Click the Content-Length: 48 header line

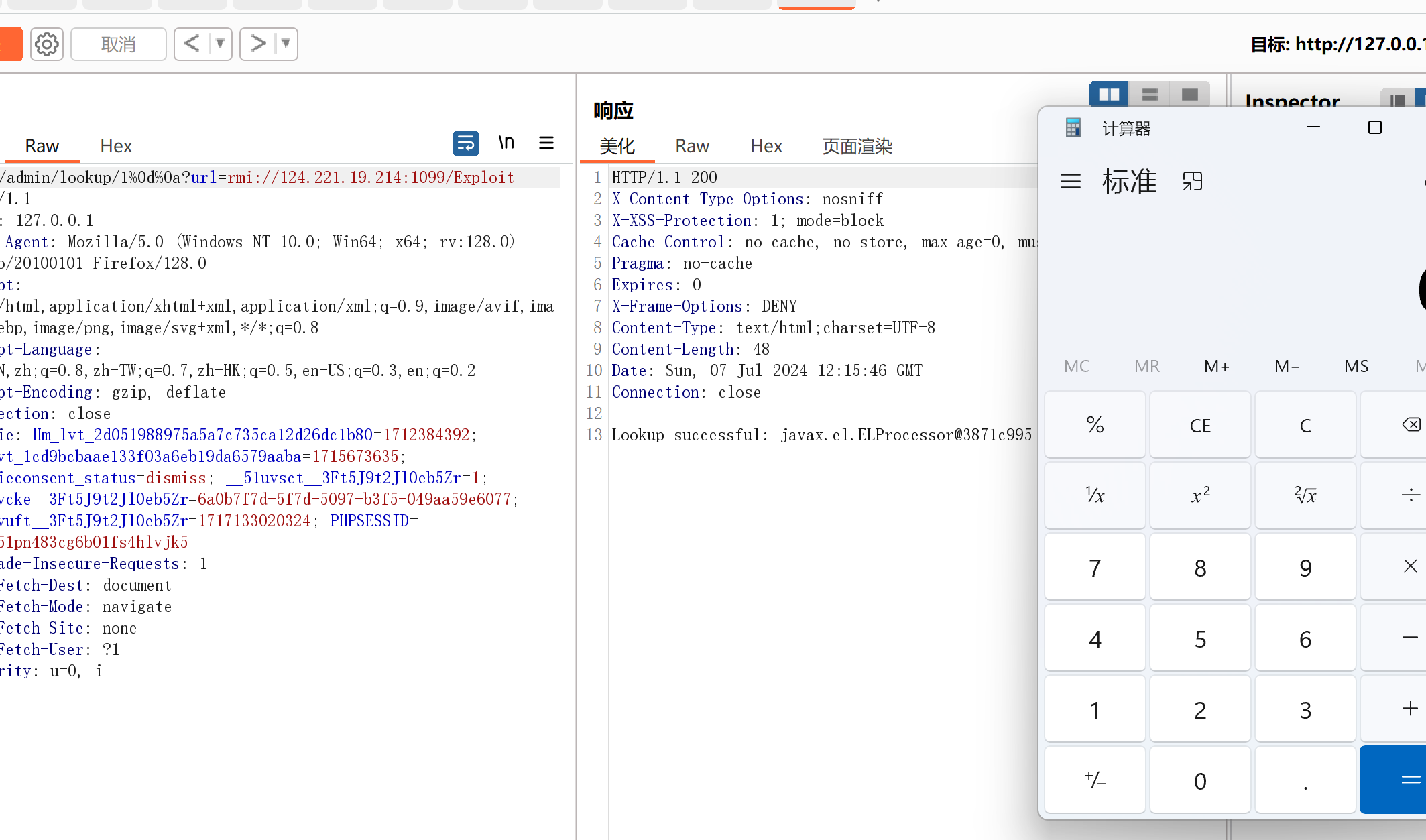click(x=691, y=349)
